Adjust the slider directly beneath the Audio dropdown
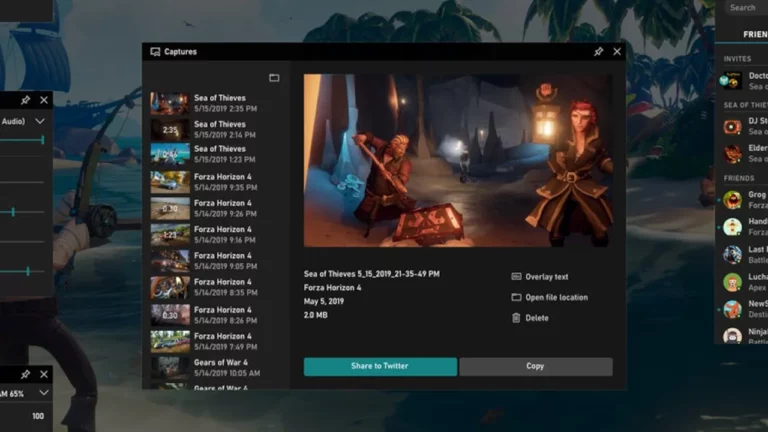768x432 pixels. (x=22, y=140)
